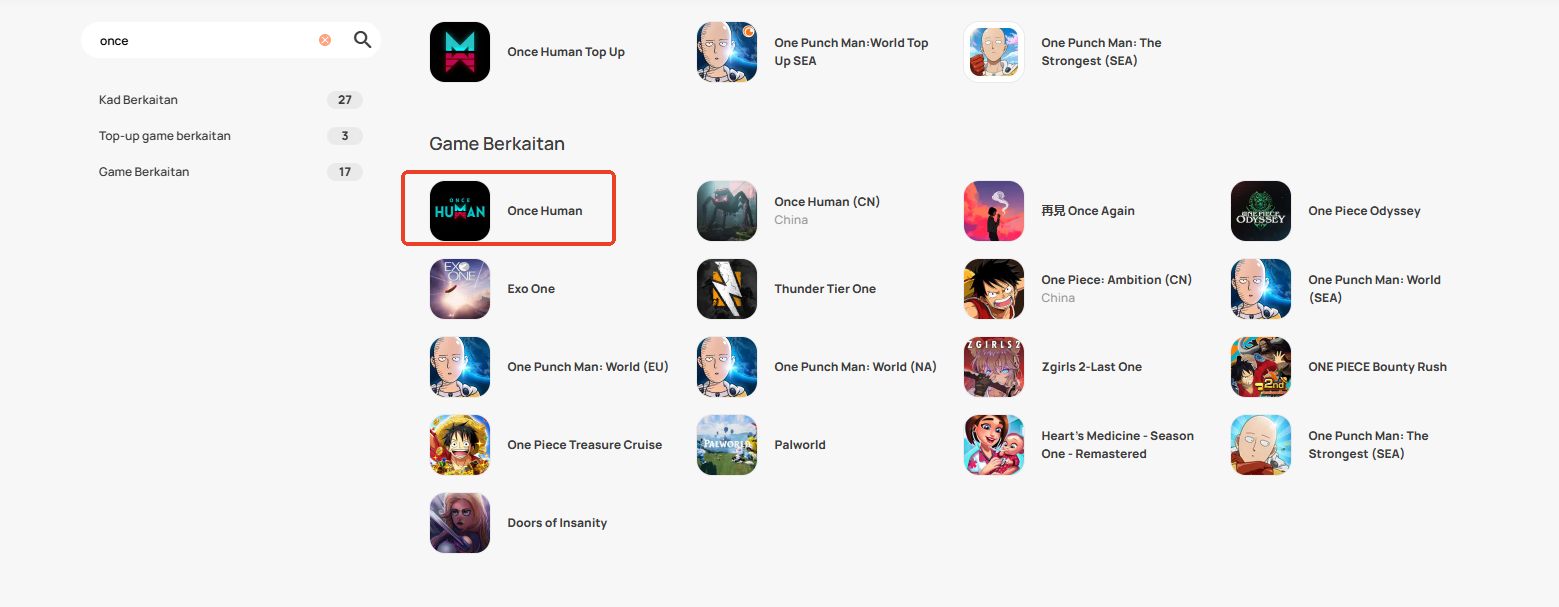Image resolution: width=1559 pixels, height=607 pixels.
Task: Open the Once Human game icon
Action: tap(460, 211)
